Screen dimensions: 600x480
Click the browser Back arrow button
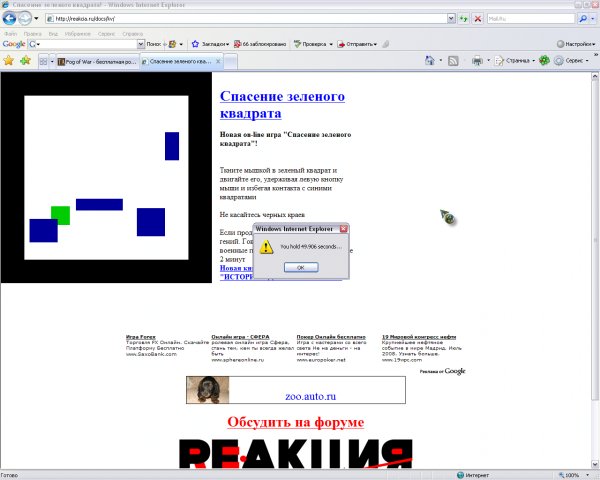tap(9, 18)
